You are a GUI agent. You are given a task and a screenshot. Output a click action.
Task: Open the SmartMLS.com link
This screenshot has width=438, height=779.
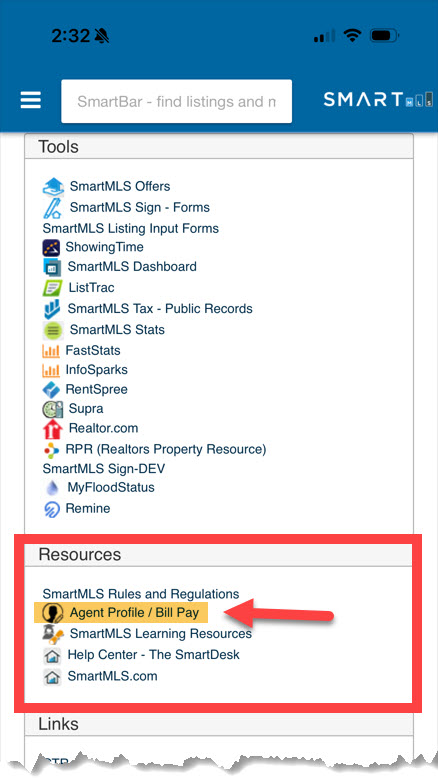point(112,676)
